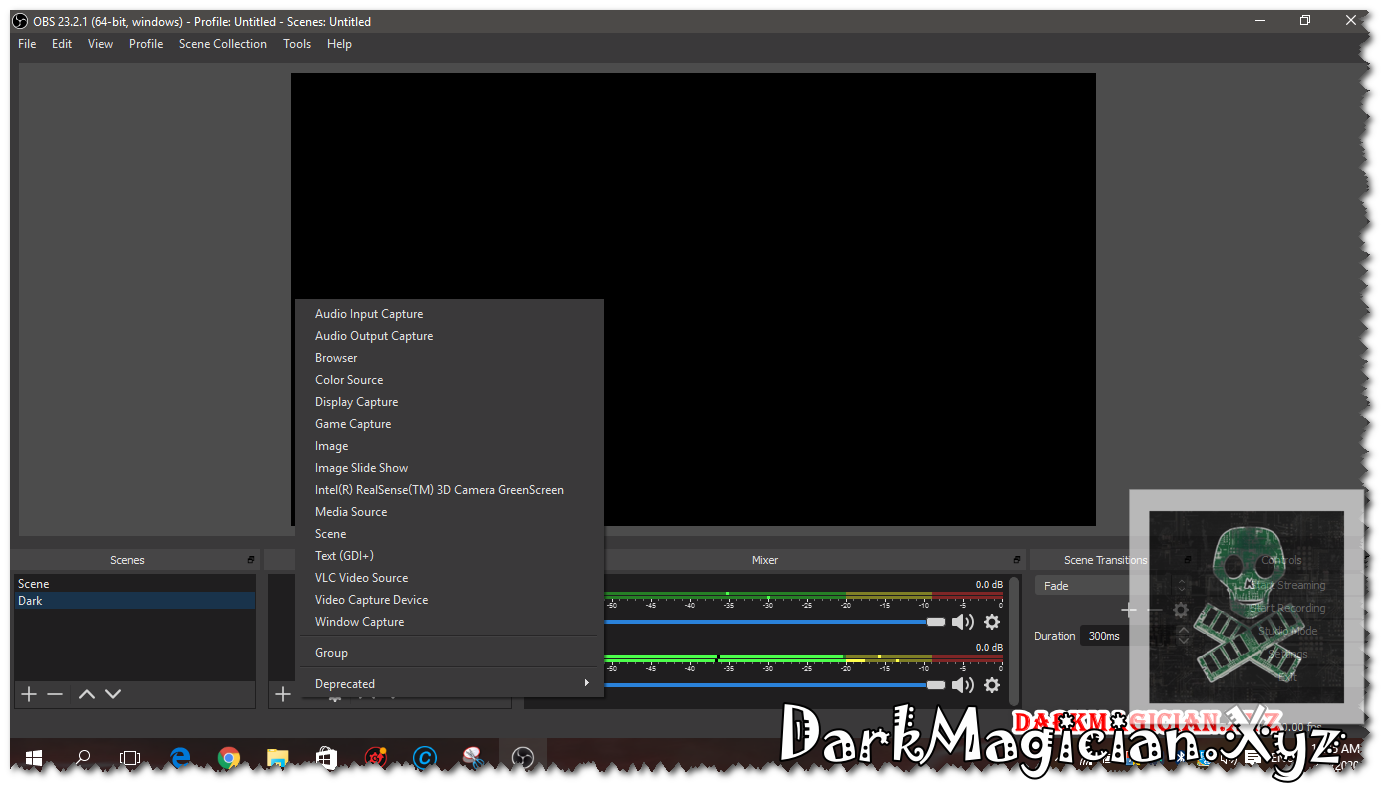The width and height of the screenshot is (1387, 789).
Task: Open transition properties gear in Scene Transitions
Action: point(1180,609)
